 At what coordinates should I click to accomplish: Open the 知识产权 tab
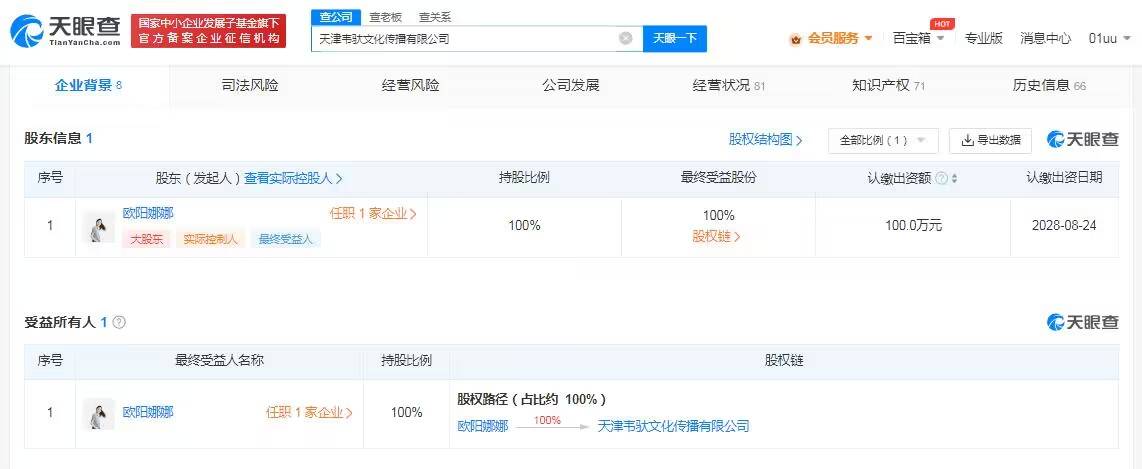tap(888, 86)
